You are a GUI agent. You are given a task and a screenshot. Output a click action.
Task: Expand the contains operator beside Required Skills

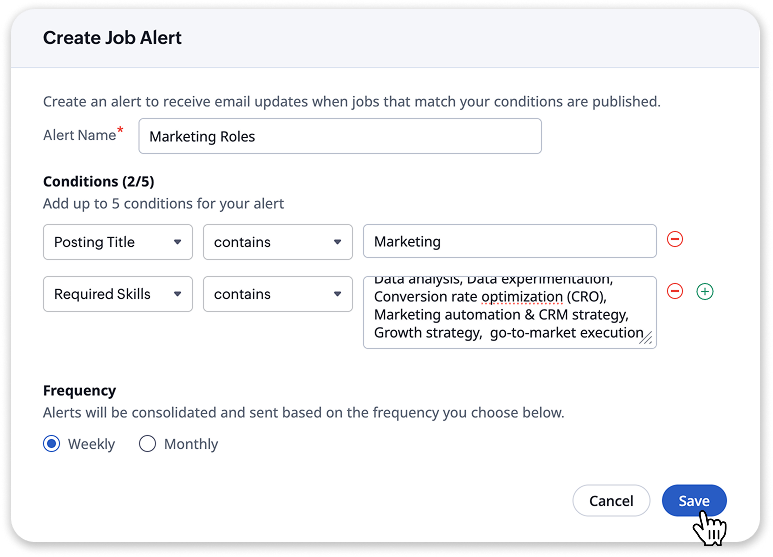[278, 294]
